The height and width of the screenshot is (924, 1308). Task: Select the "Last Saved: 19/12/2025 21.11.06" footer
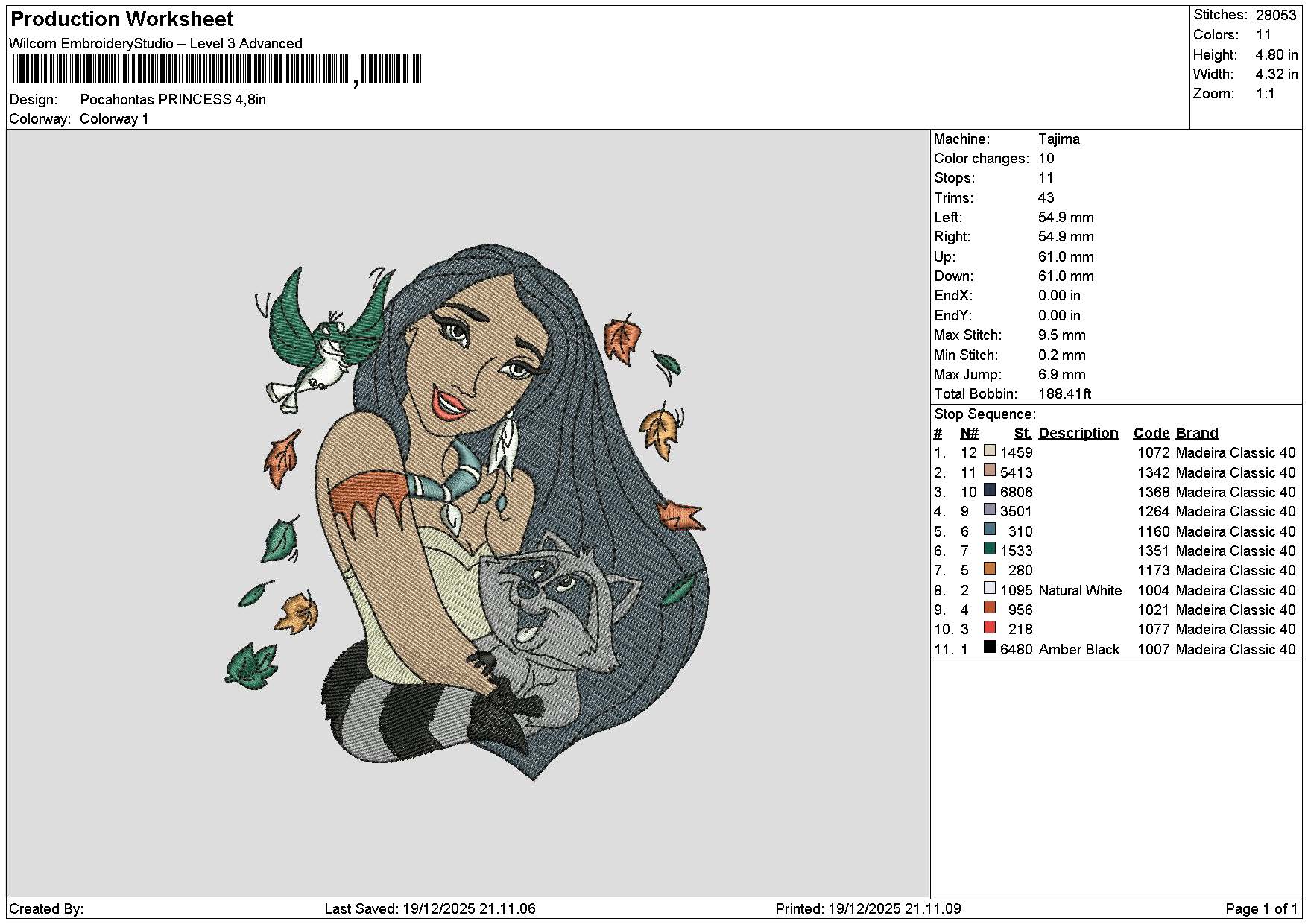click(430, 909)
